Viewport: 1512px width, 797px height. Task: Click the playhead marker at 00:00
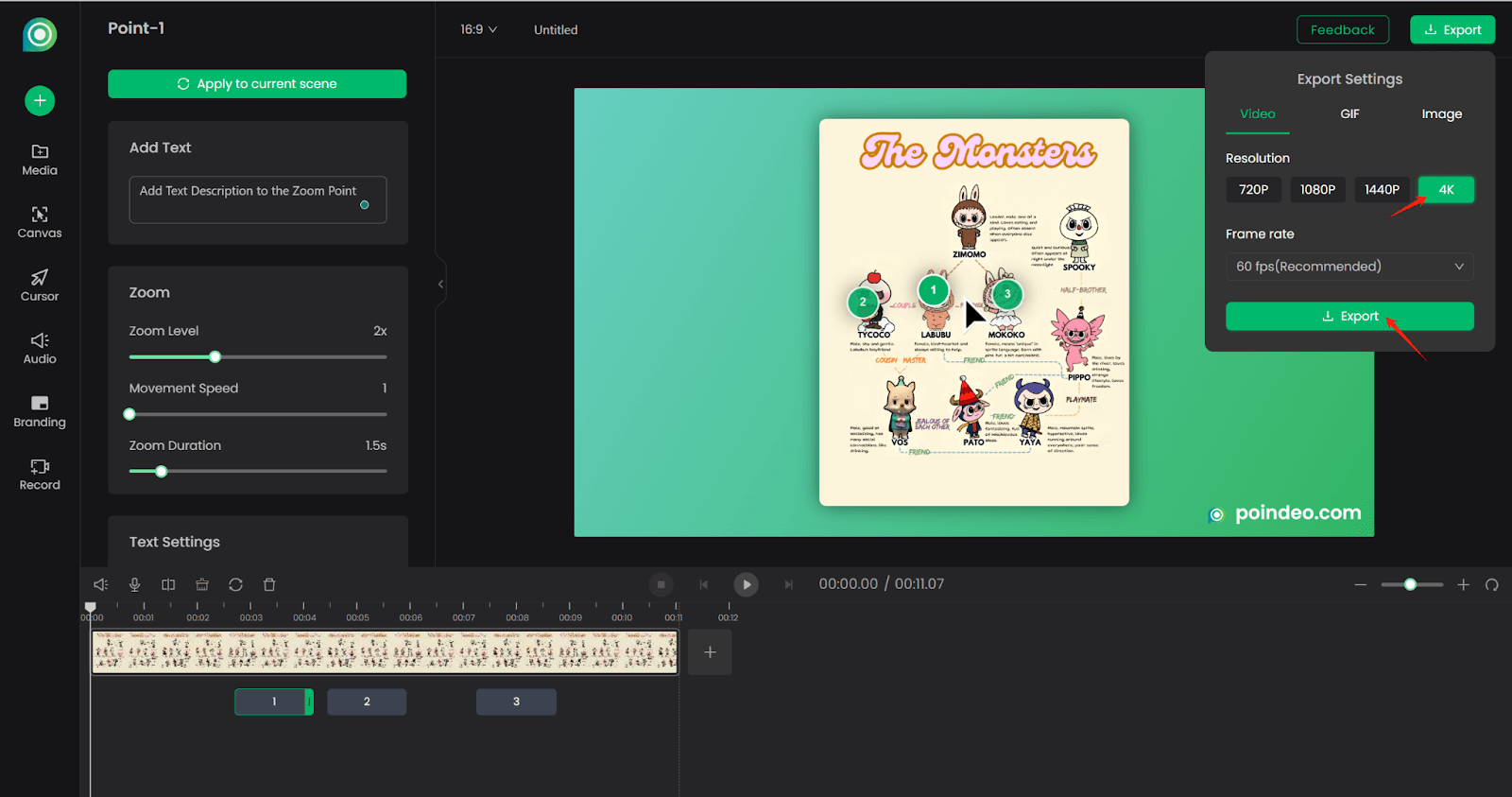pyautogui.click(x=91, y=608)
